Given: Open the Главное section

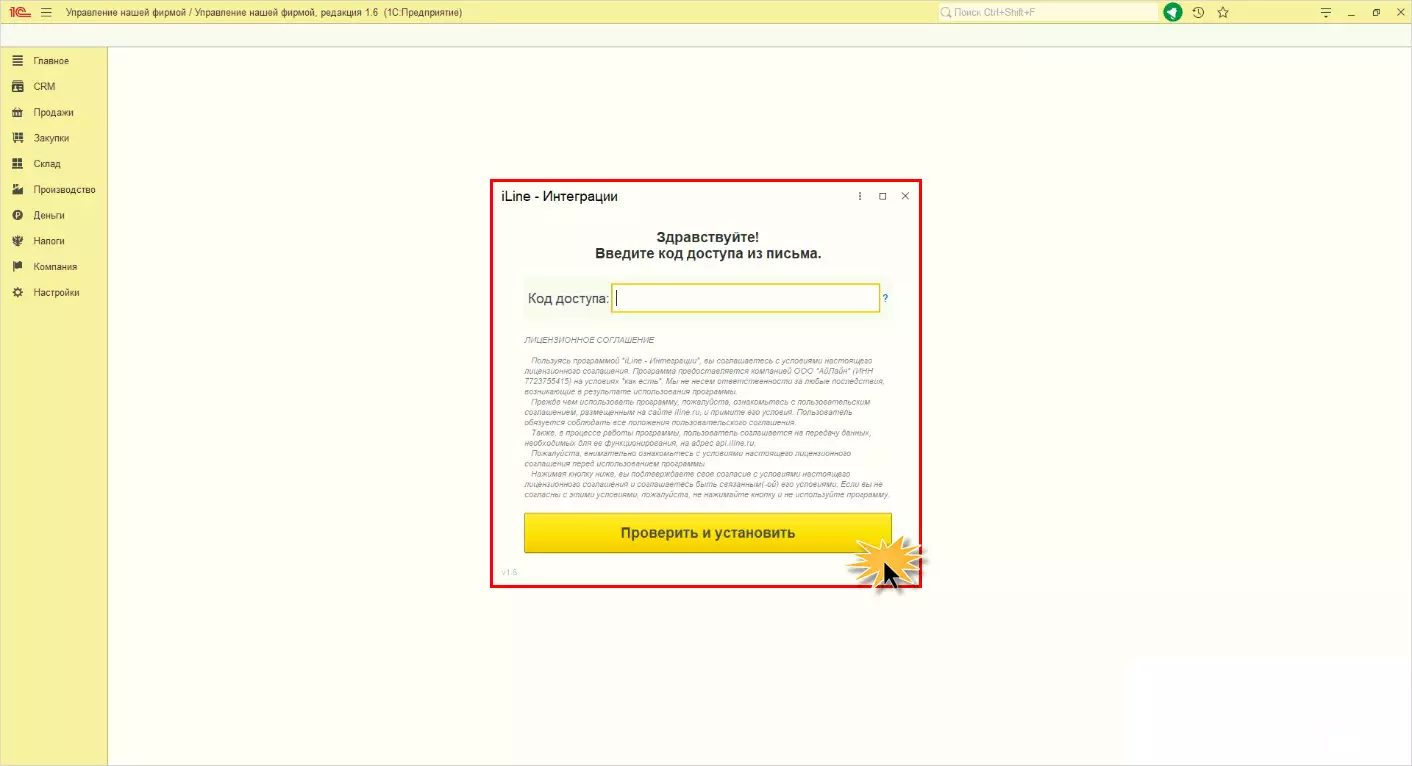Looking at the screenshot, I should (x=50, y=61).
